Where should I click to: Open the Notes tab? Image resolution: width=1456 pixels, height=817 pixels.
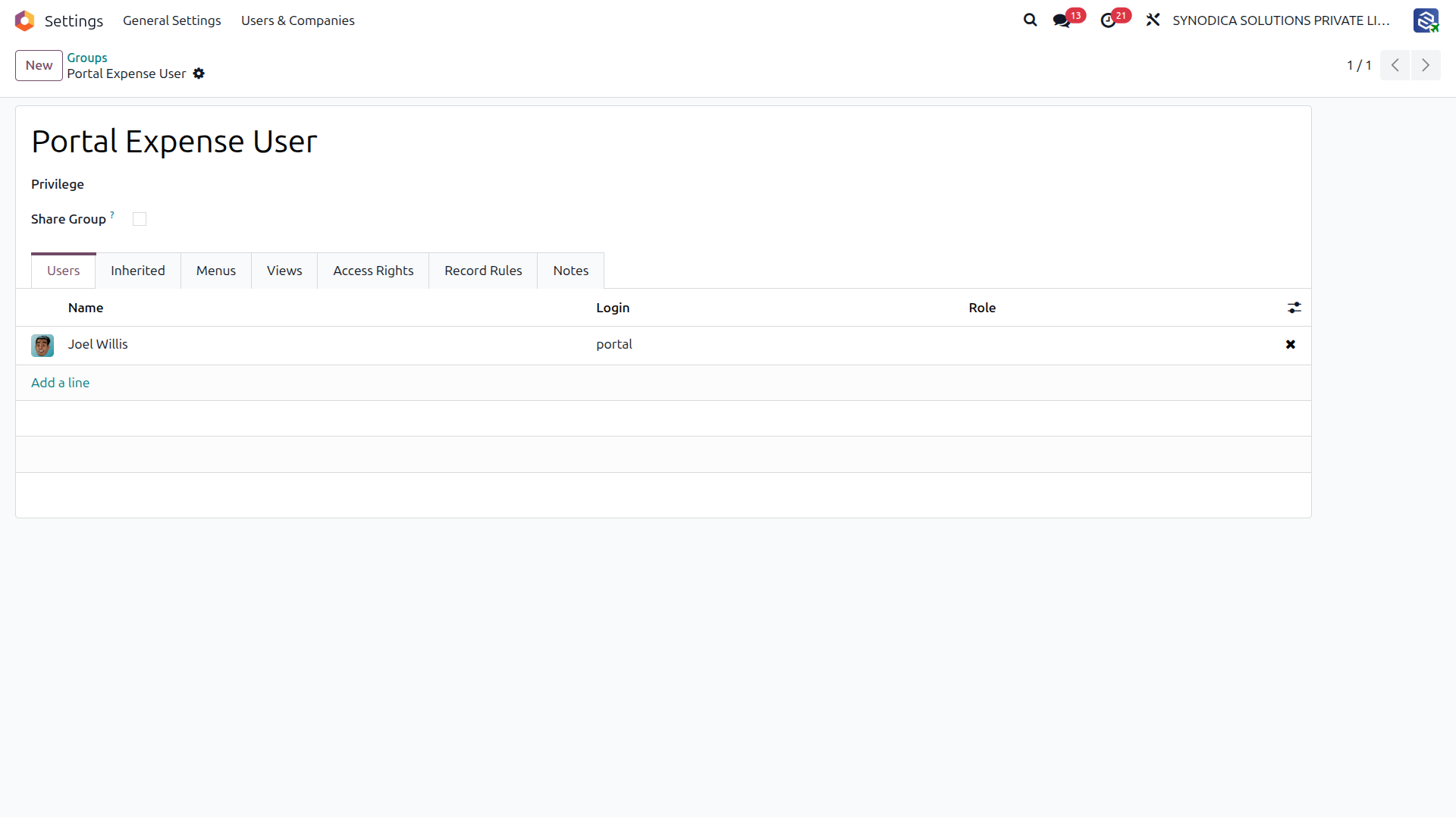point(571,271)
